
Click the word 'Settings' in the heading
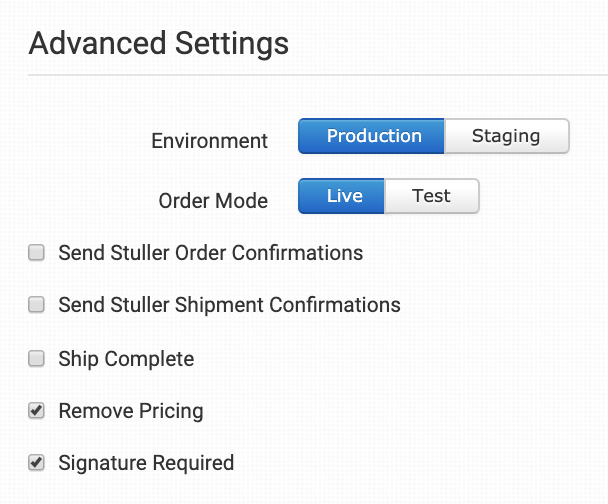tap(228, 44)
